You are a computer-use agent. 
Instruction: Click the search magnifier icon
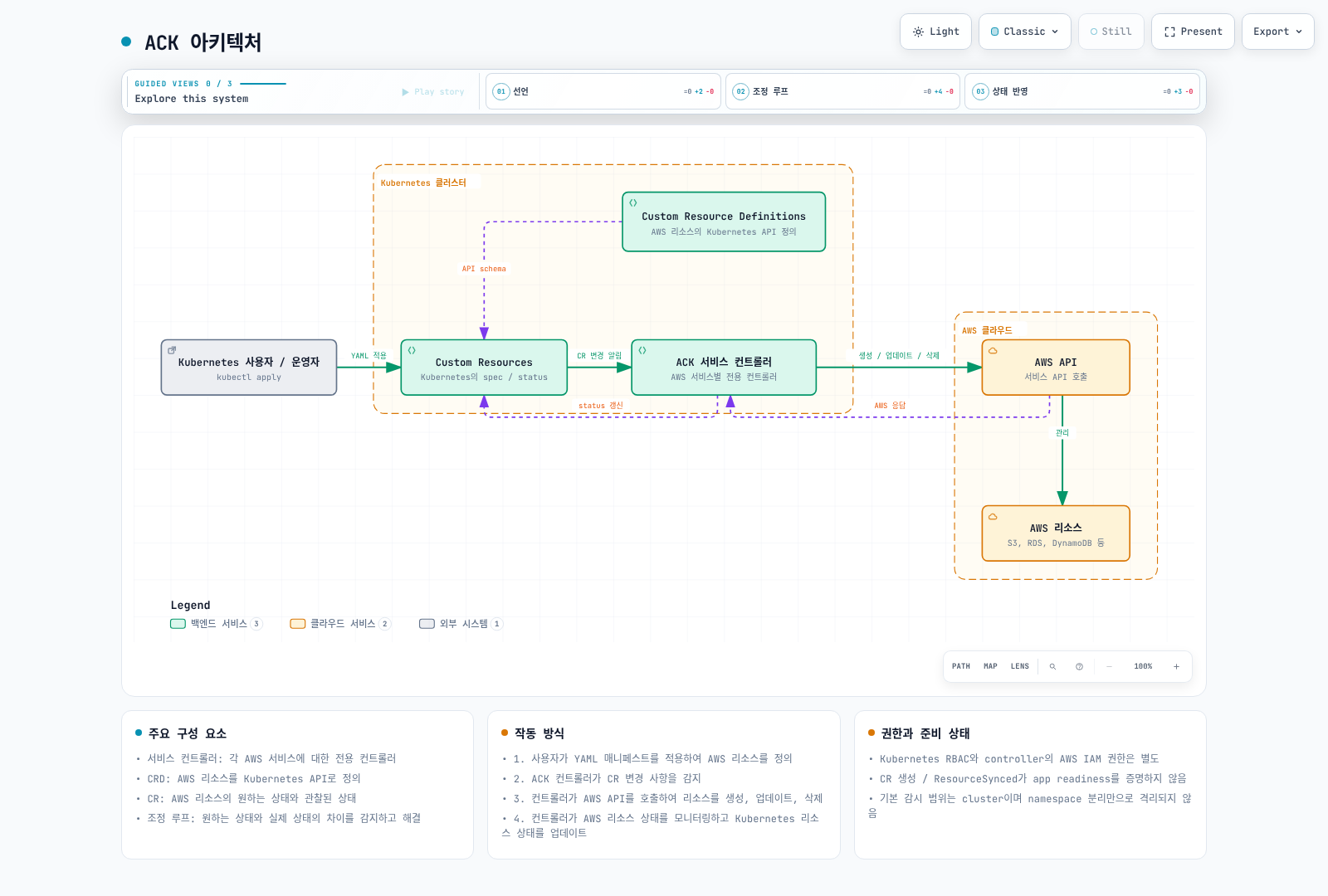(x=1052, y=666)
